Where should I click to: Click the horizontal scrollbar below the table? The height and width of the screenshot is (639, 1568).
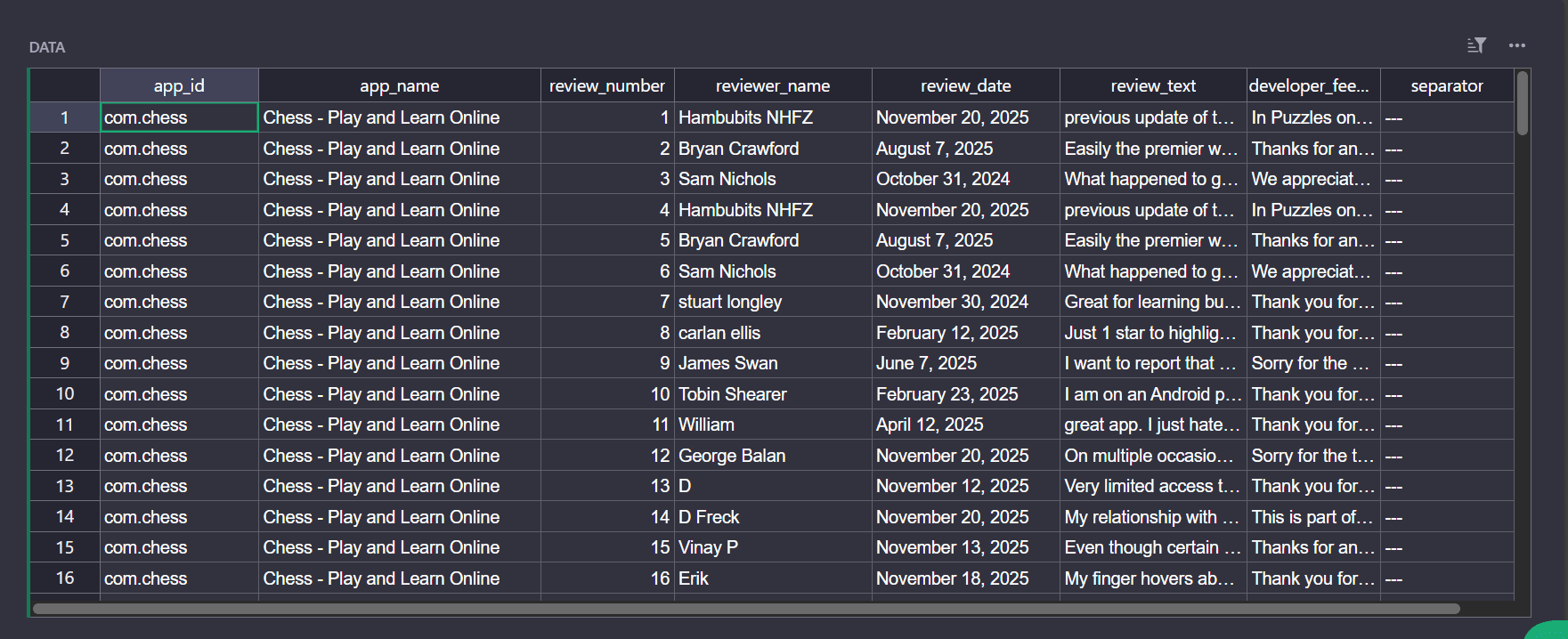click(746, 609)
